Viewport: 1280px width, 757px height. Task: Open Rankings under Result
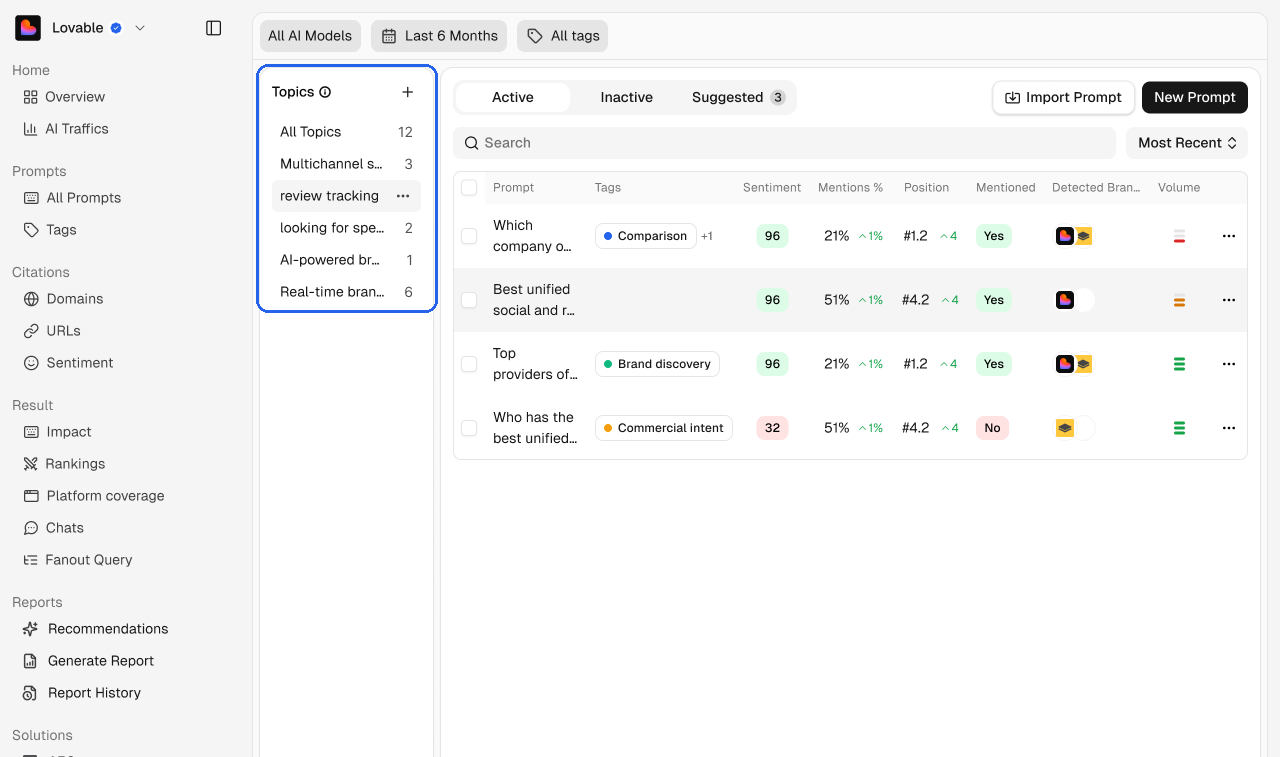pyautogui.click(x=64, y=464)
